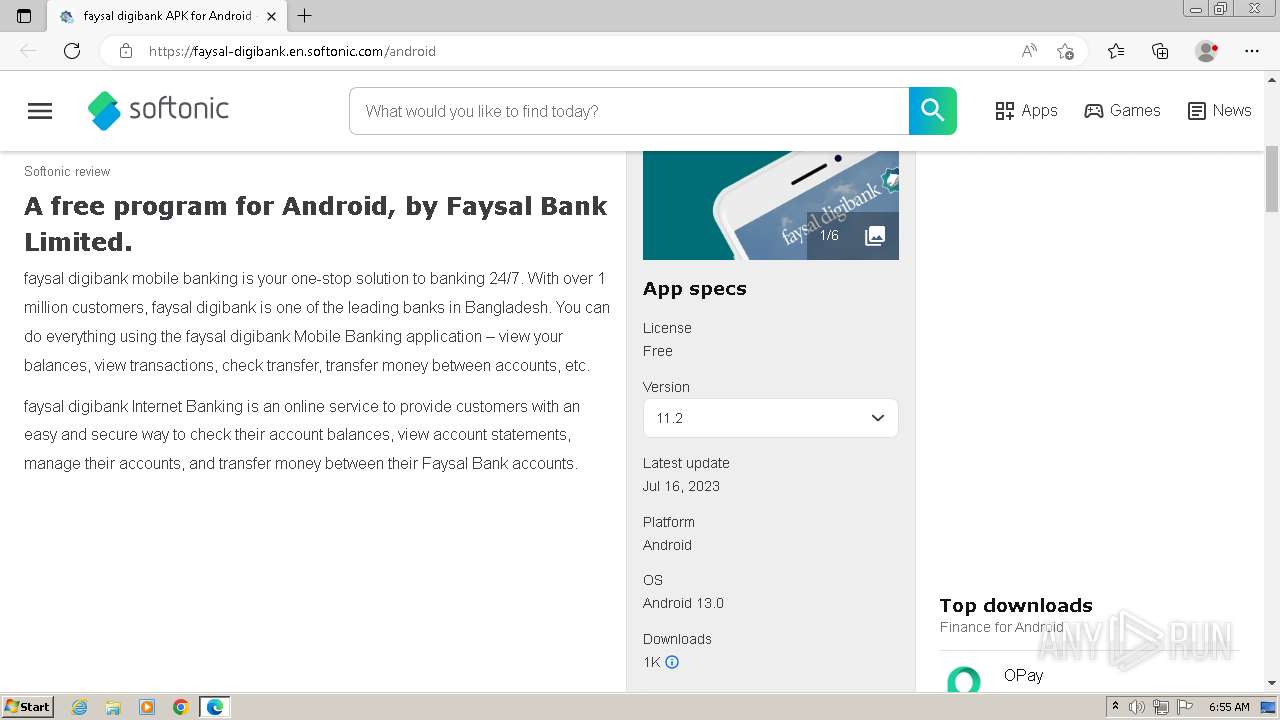Click the scrollbar down arrow
This screenshot has width=1280, height=720.
click(x=1272, y=683)
